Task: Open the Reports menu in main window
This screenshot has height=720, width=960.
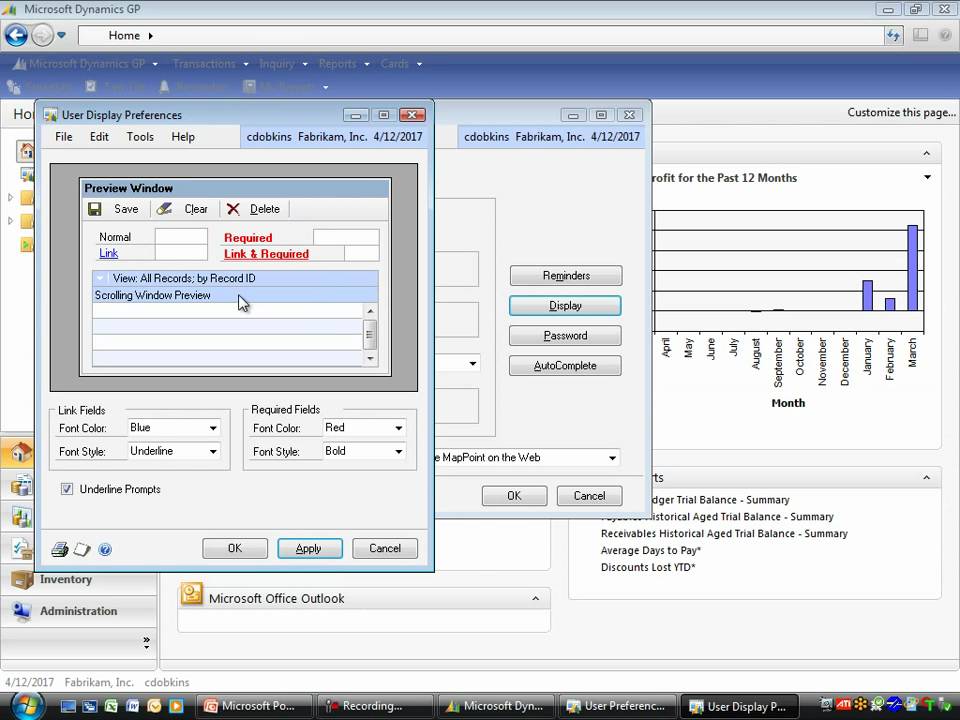Action: coord(343,64)
